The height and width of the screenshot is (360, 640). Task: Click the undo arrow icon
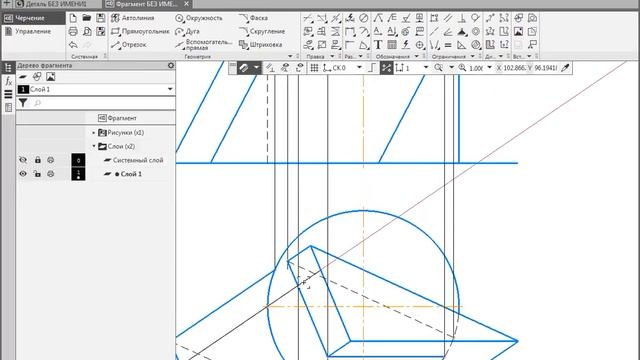[x=73, y=45]
